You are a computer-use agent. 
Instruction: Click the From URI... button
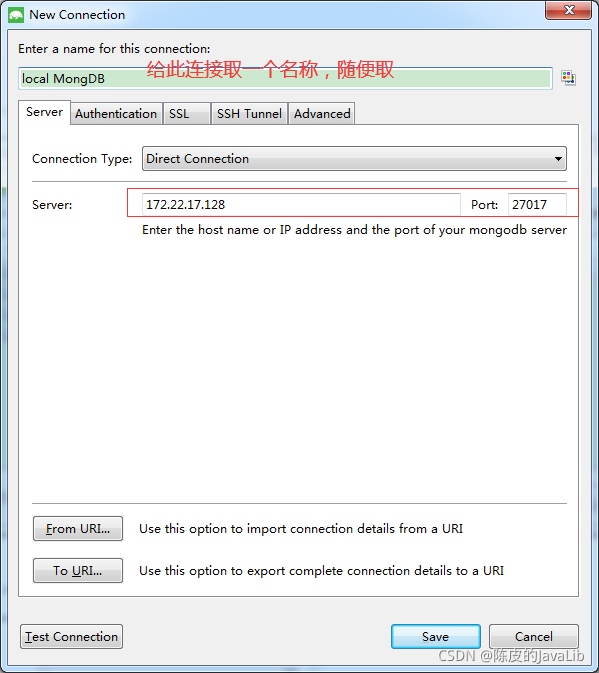pos(78,529)
